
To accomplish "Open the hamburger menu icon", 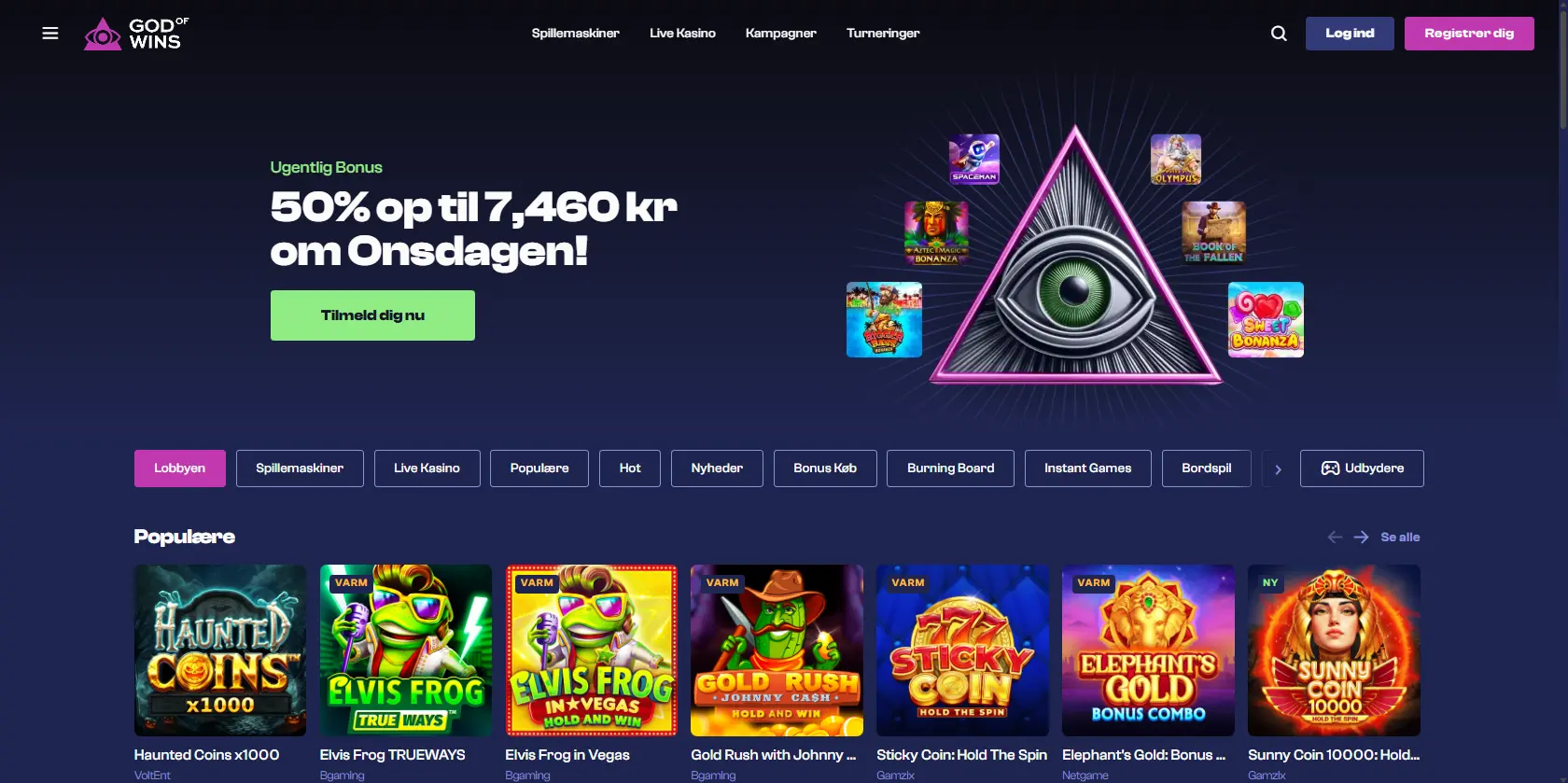I will pos(50,34).
